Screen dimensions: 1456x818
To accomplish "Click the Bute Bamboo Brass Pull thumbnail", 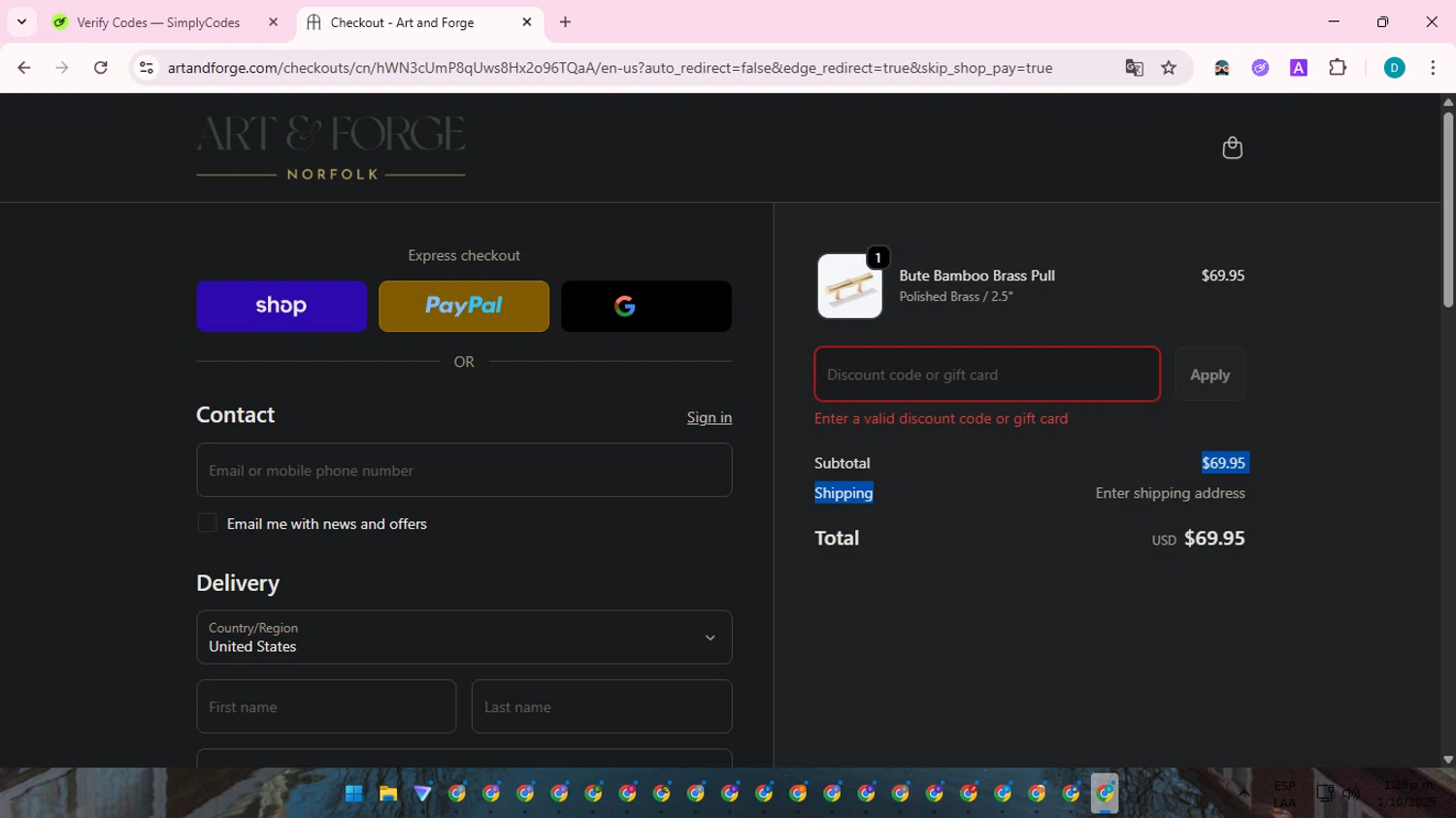I will click(849, 285).
